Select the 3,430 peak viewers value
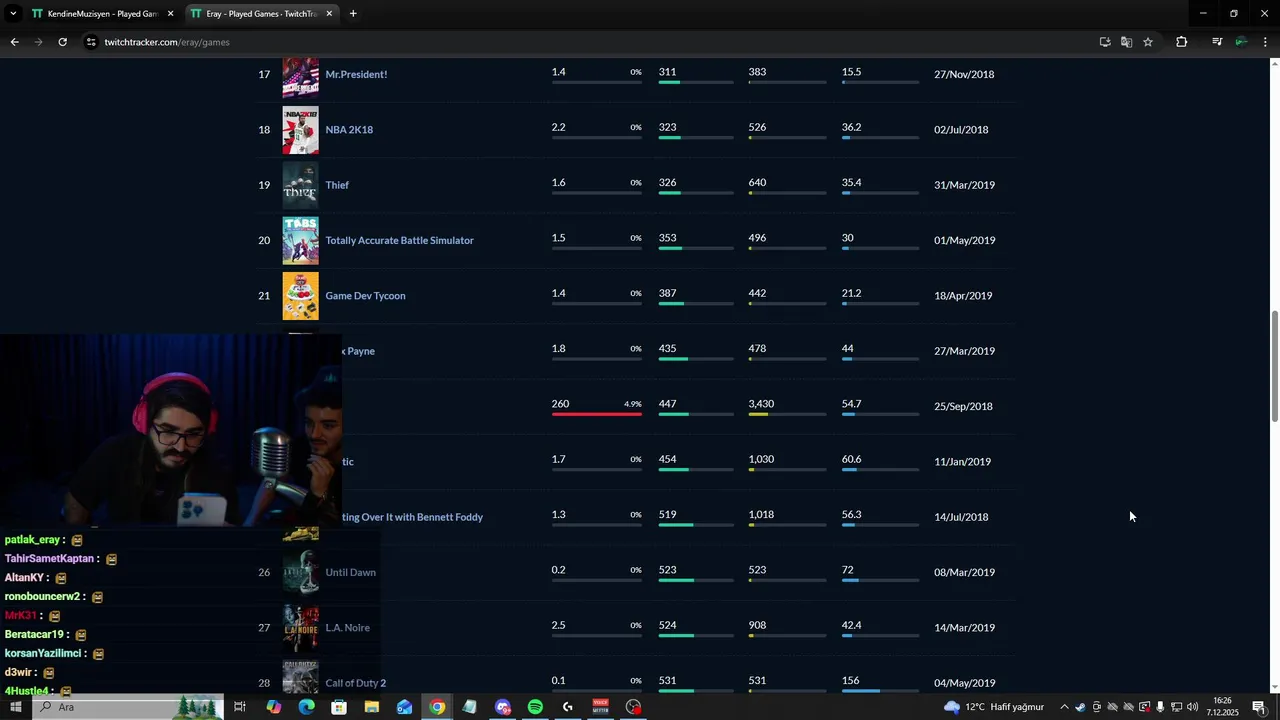The width and height of the screenshot is (1280, 720). pos(761,404)
